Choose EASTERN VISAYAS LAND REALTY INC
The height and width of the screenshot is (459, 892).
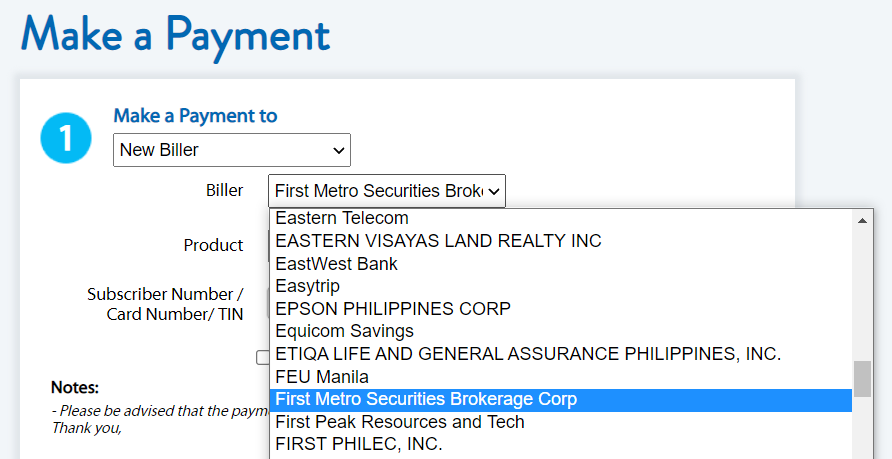(x=438, y=241)
